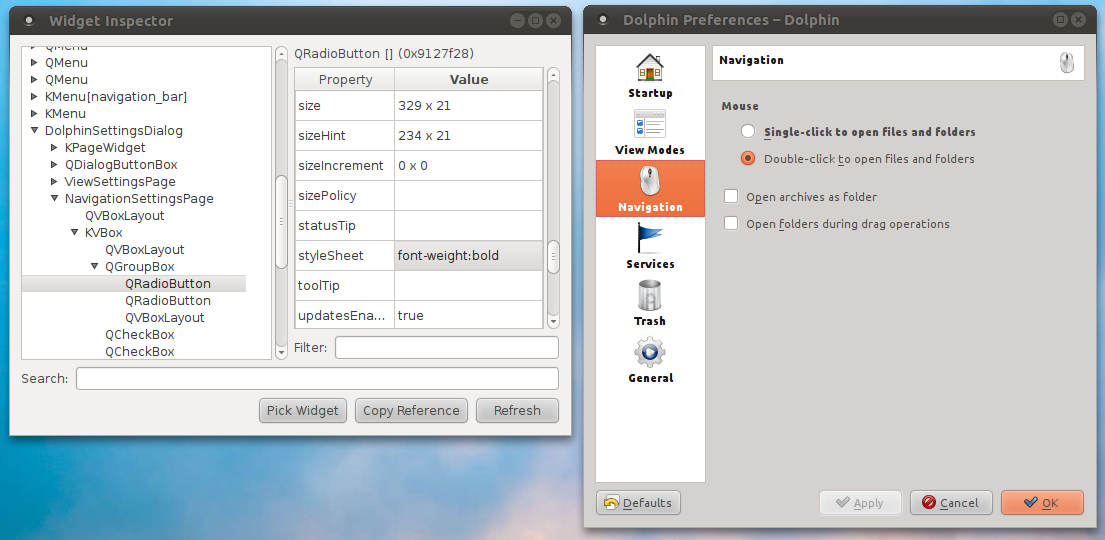Click the property table scroll up arrow
The height and width of the screenshot is (540, 1105).
(x=553, y=74)
